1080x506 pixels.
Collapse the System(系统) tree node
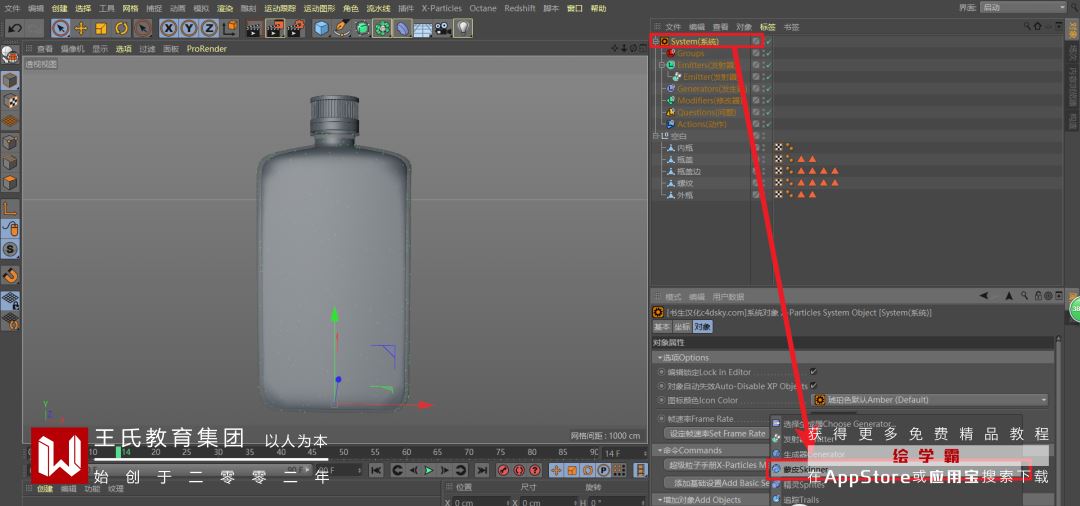pos(656,41)
